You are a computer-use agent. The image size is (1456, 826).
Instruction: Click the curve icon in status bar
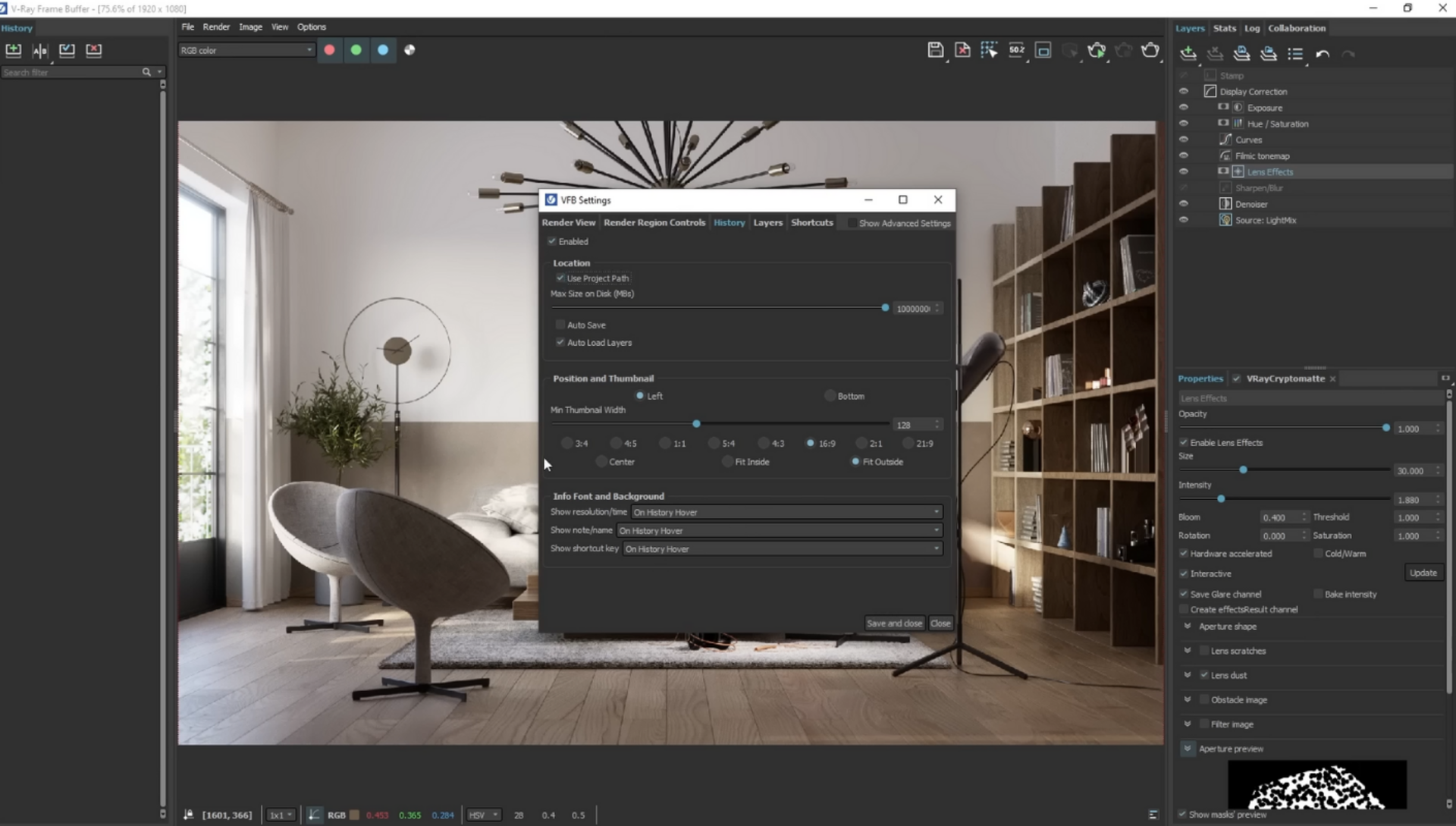point(313,815)
